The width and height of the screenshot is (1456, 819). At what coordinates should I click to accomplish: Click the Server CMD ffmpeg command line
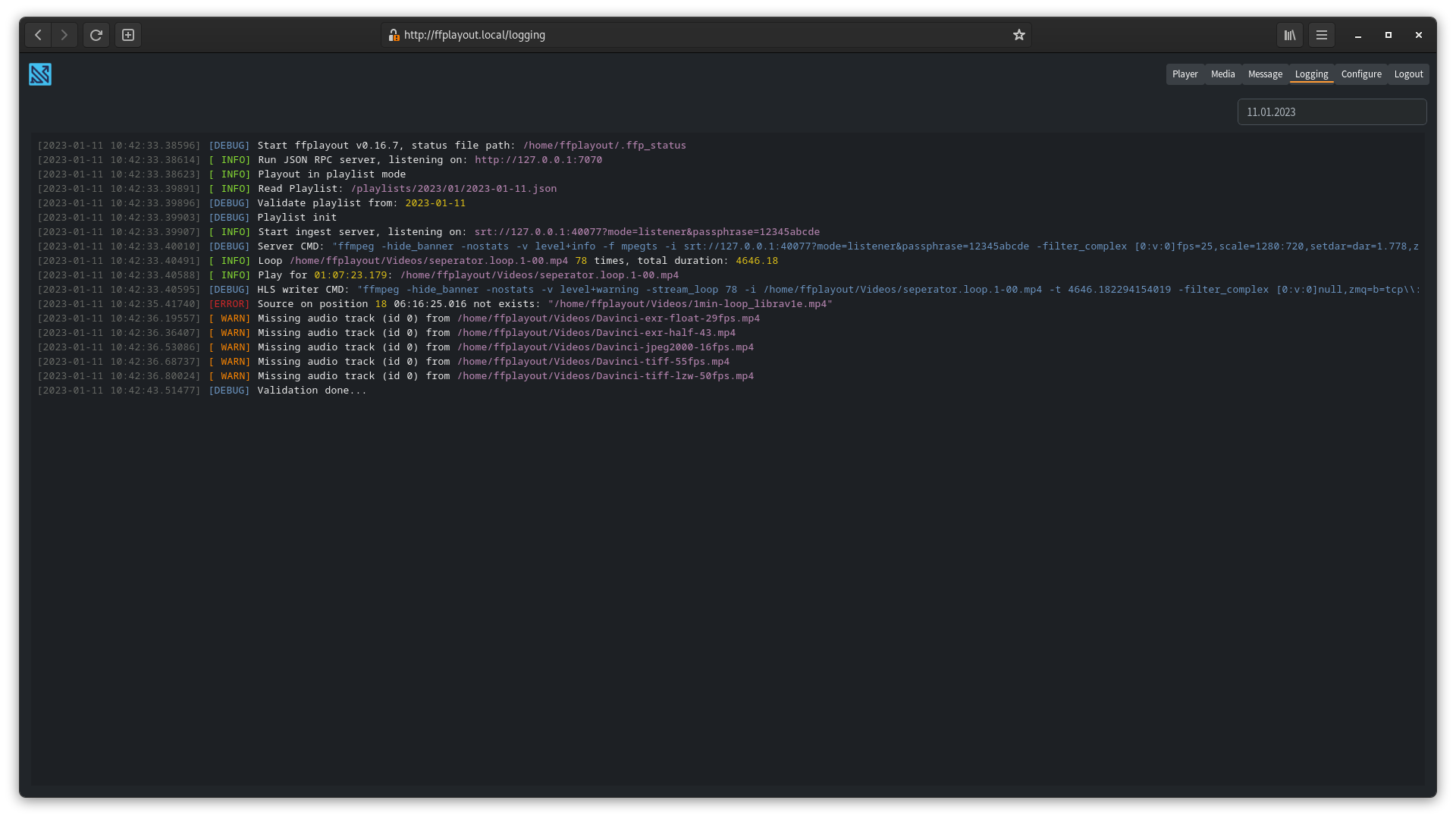point(875,246)
